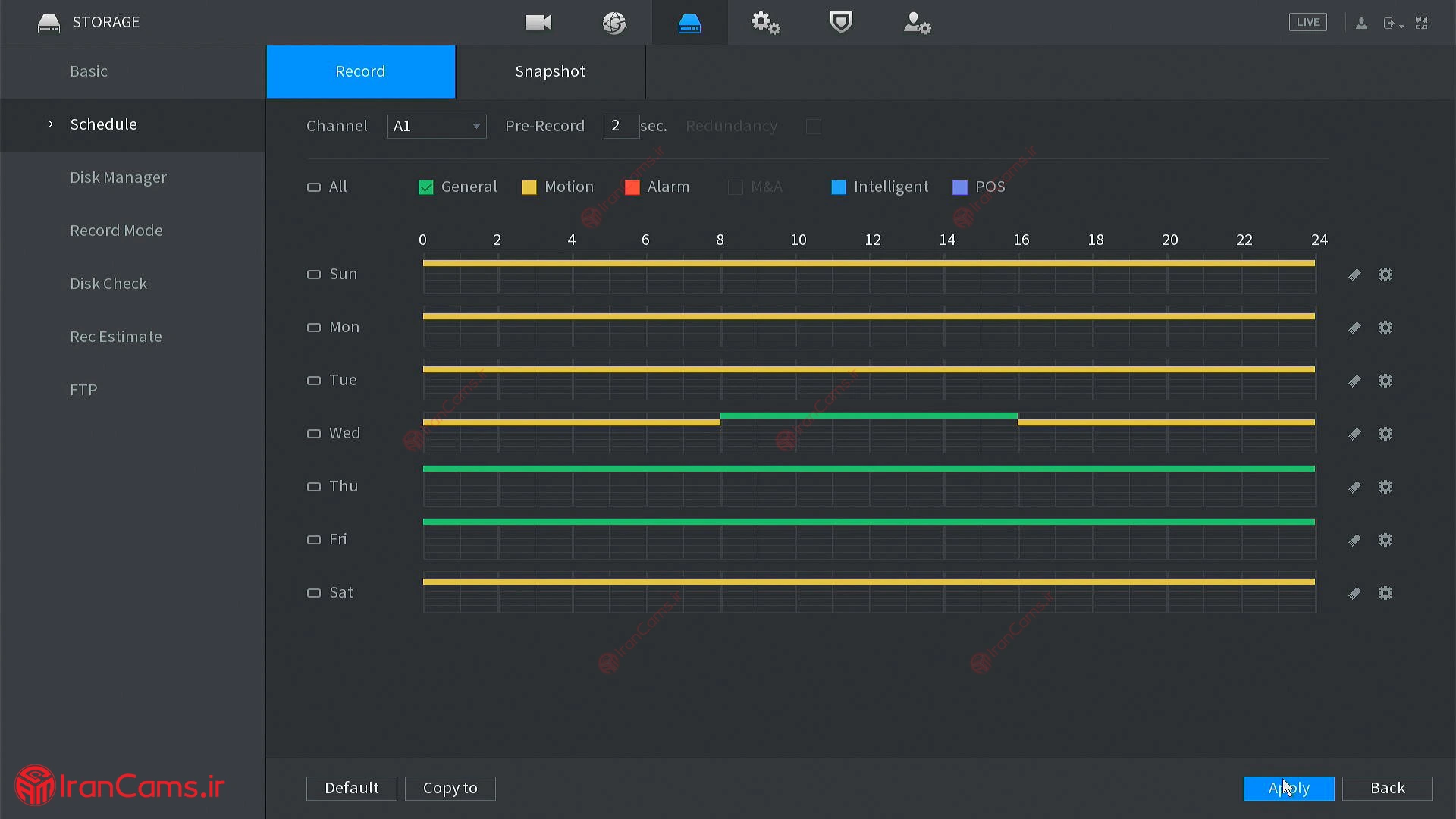Toggle the General record type checkbox
The height and width of the screenshot is (819, 1456).
click(x=426, y=187)
